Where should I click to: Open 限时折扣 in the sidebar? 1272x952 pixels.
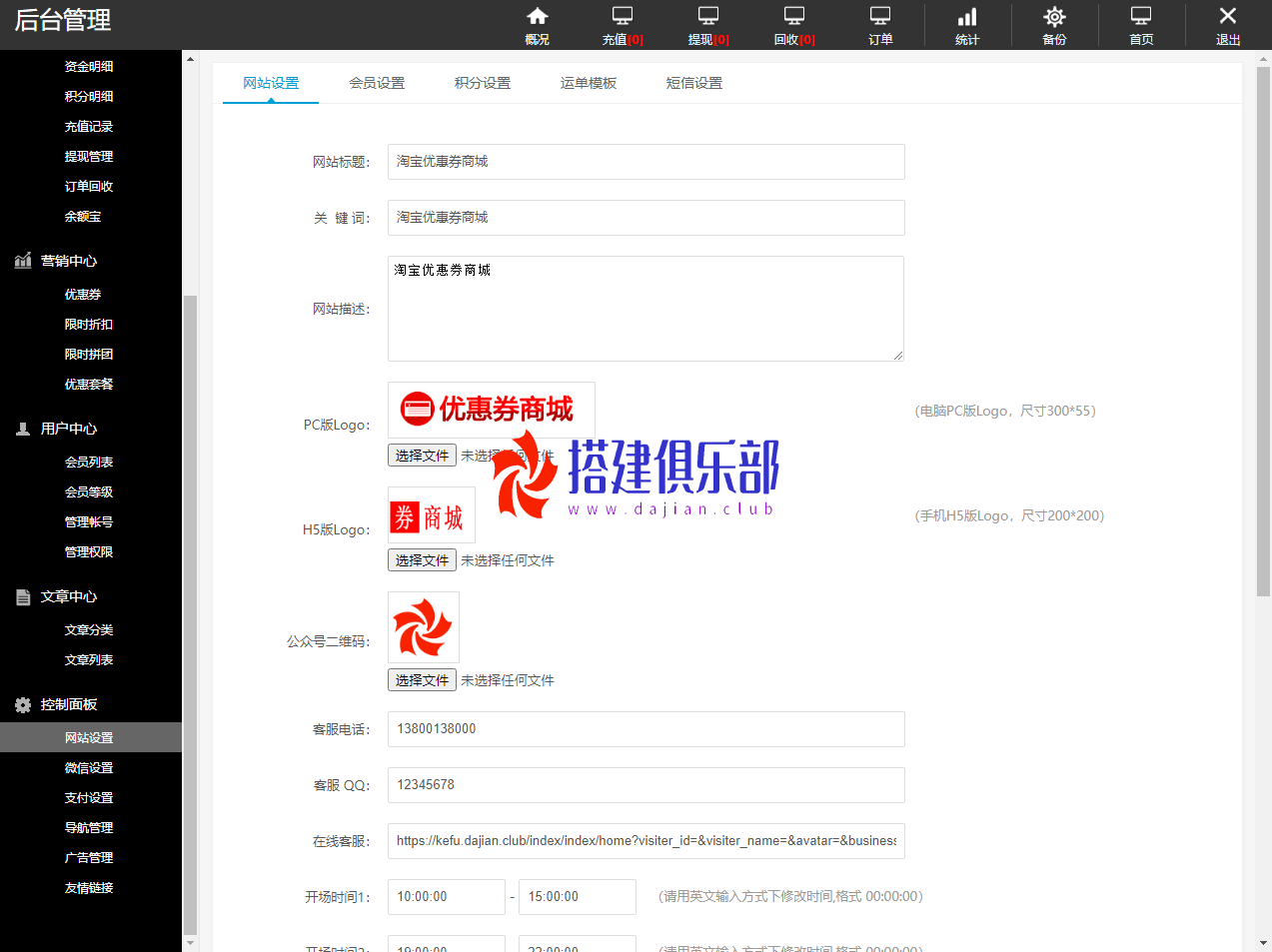[x=89, y=324]
